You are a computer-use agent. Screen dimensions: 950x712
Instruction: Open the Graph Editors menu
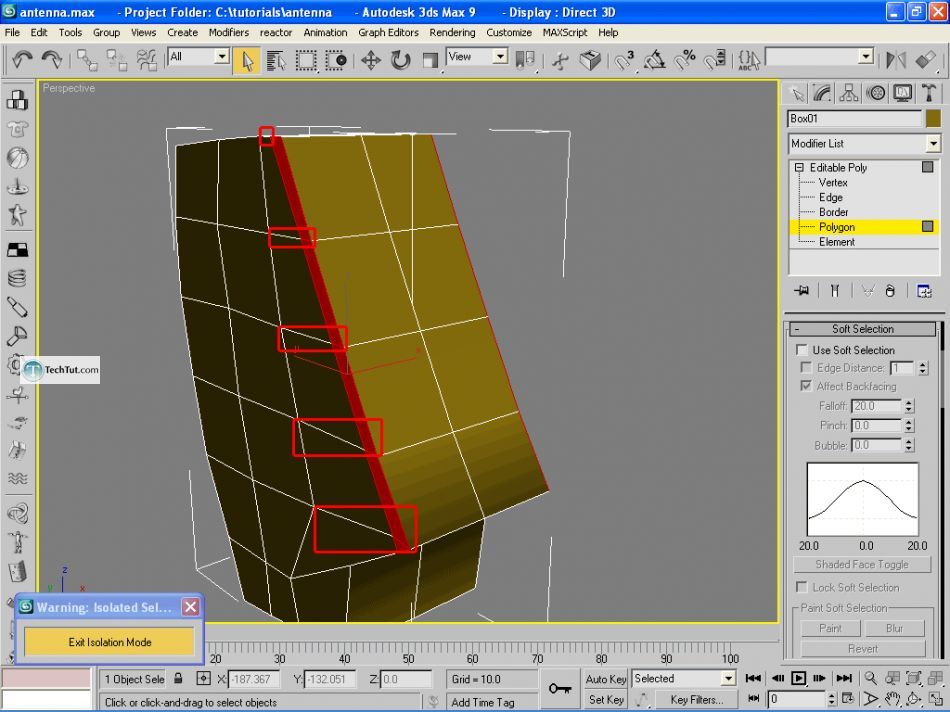pos(388,32)
